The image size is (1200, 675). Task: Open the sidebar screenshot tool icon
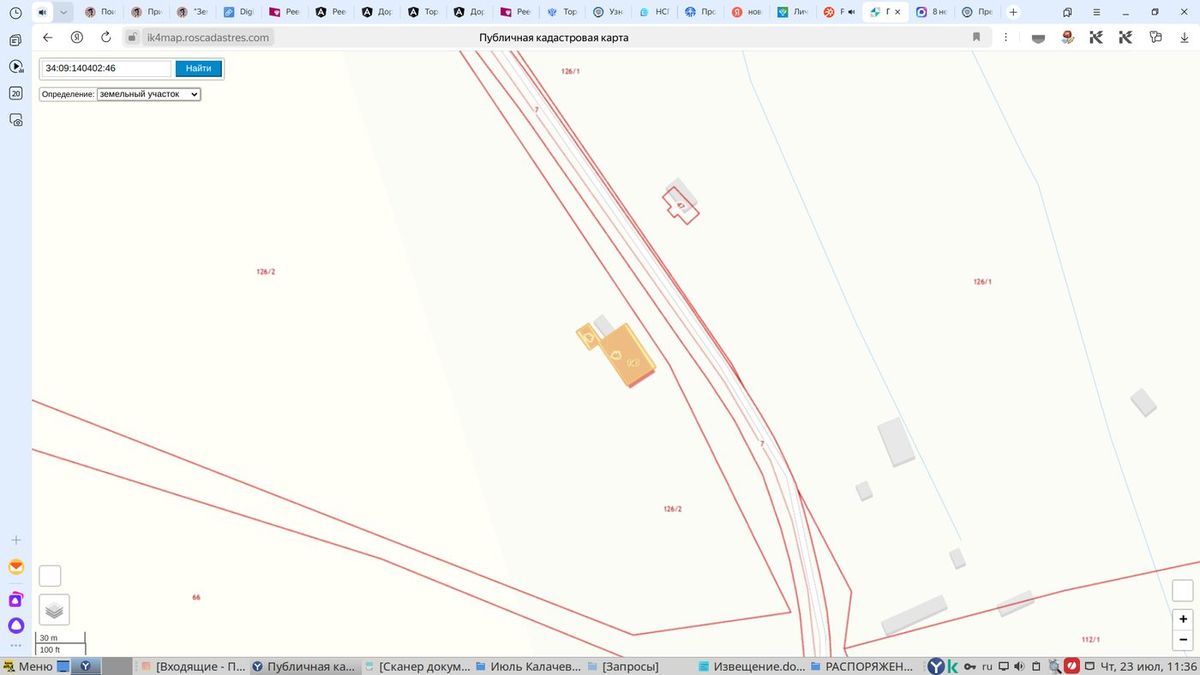[x=15, y=119]
